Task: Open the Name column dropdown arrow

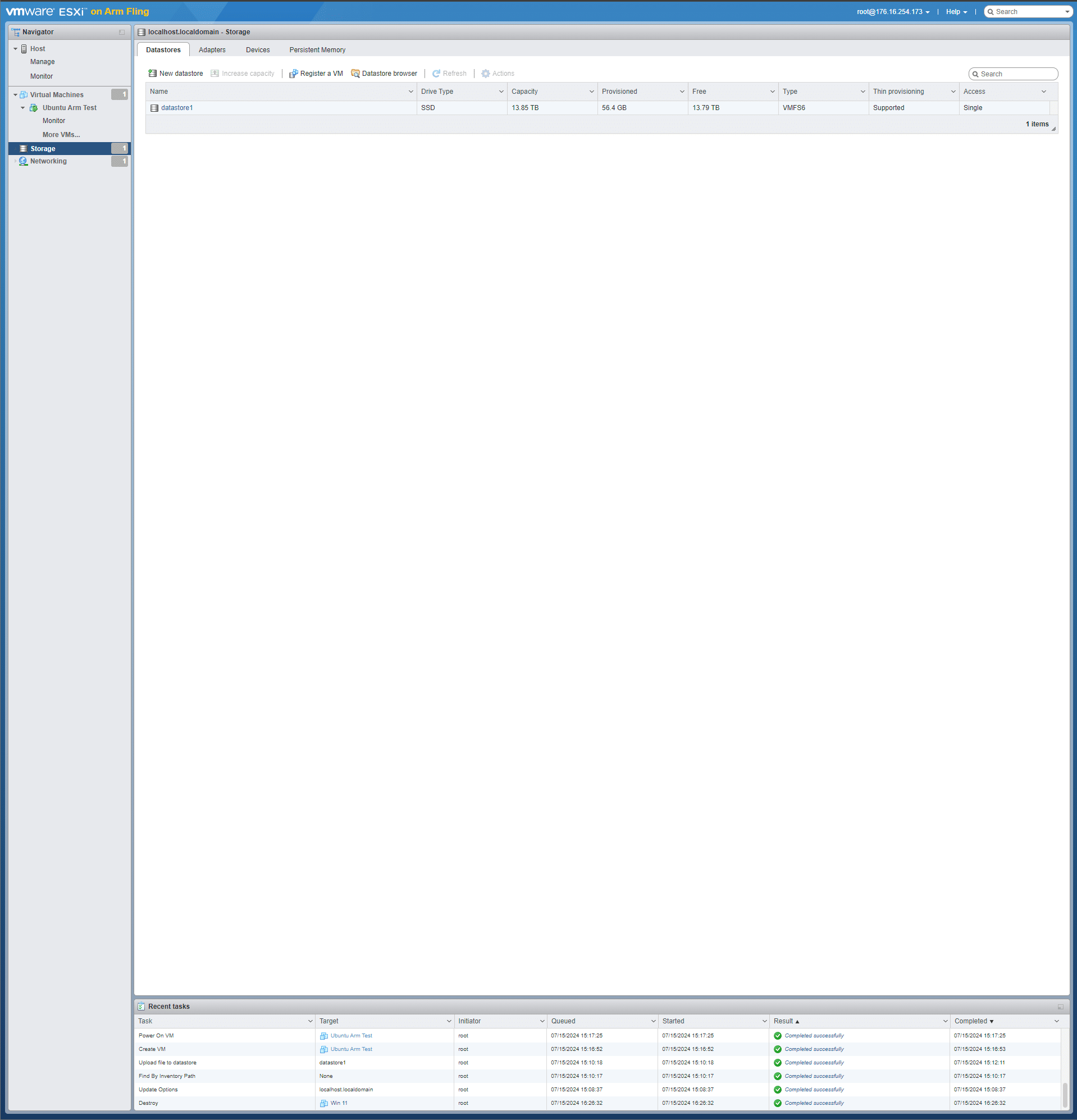Action: click(x=411, y=92)
